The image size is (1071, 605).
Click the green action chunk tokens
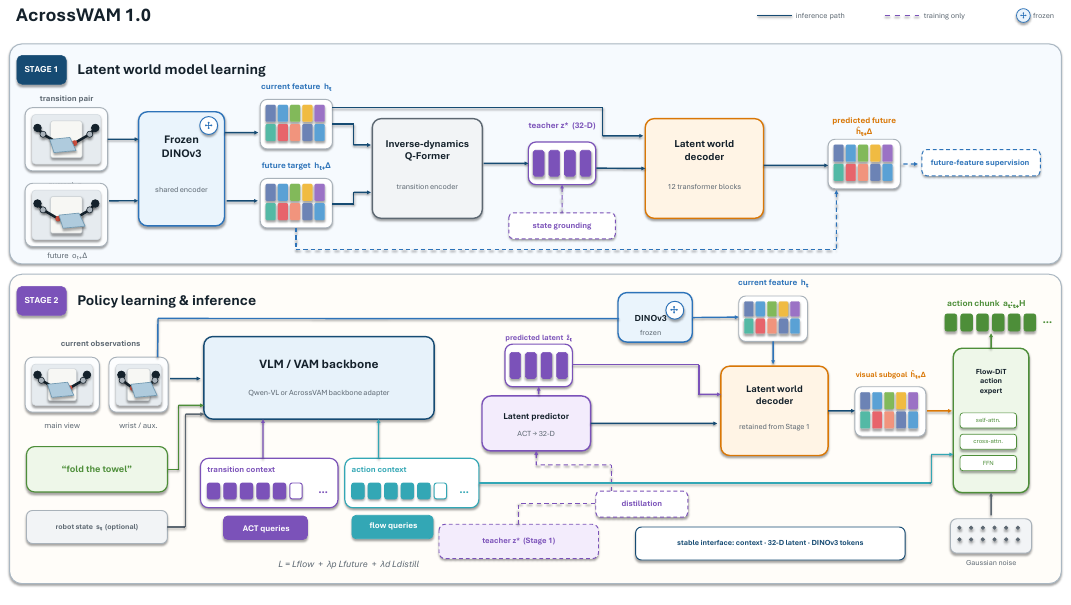coord(990,322)
